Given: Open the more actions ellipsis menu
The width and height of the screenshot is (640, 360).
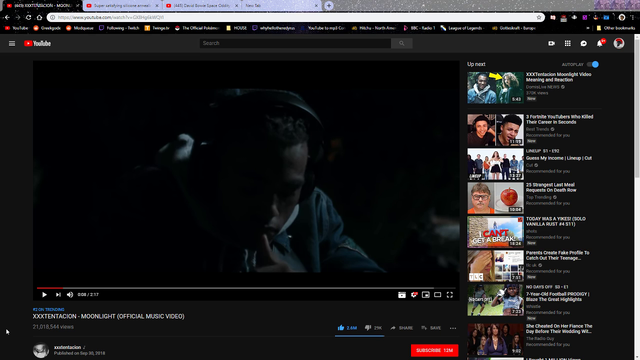Looking at the screenshot, I should click(453, 328).
